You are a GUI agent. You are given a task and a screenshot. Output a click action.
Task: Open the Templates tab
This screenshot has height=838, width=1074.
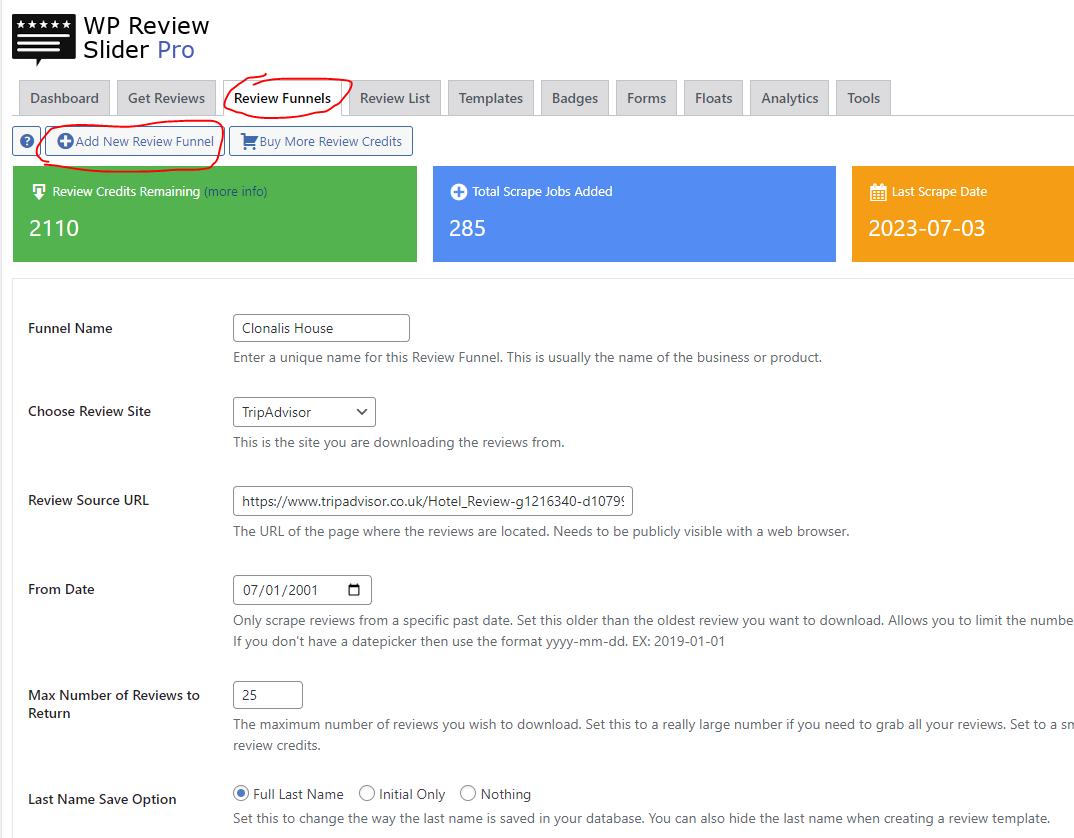tap(490, 98)
